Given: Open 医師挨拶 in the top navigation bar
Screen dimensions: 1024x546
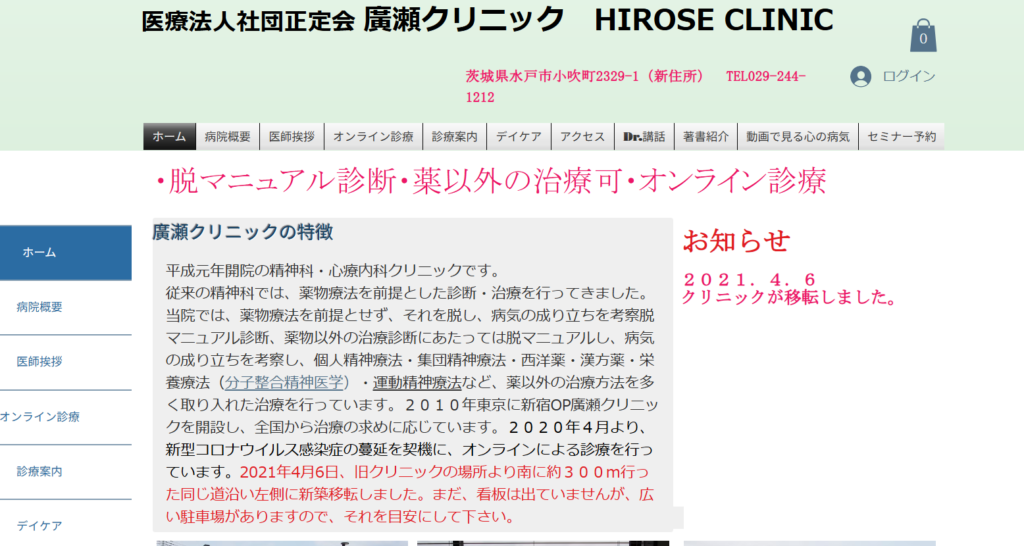Looking at the screenshot, I should [291, 137].
